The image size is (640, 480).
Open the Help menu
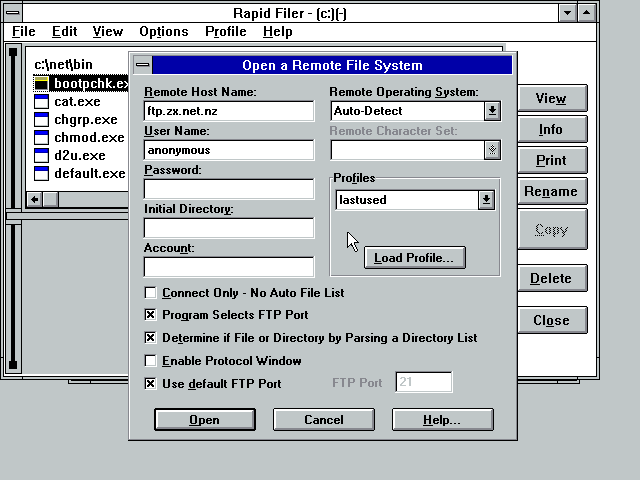pyautogui.click(x=278, y=31)
